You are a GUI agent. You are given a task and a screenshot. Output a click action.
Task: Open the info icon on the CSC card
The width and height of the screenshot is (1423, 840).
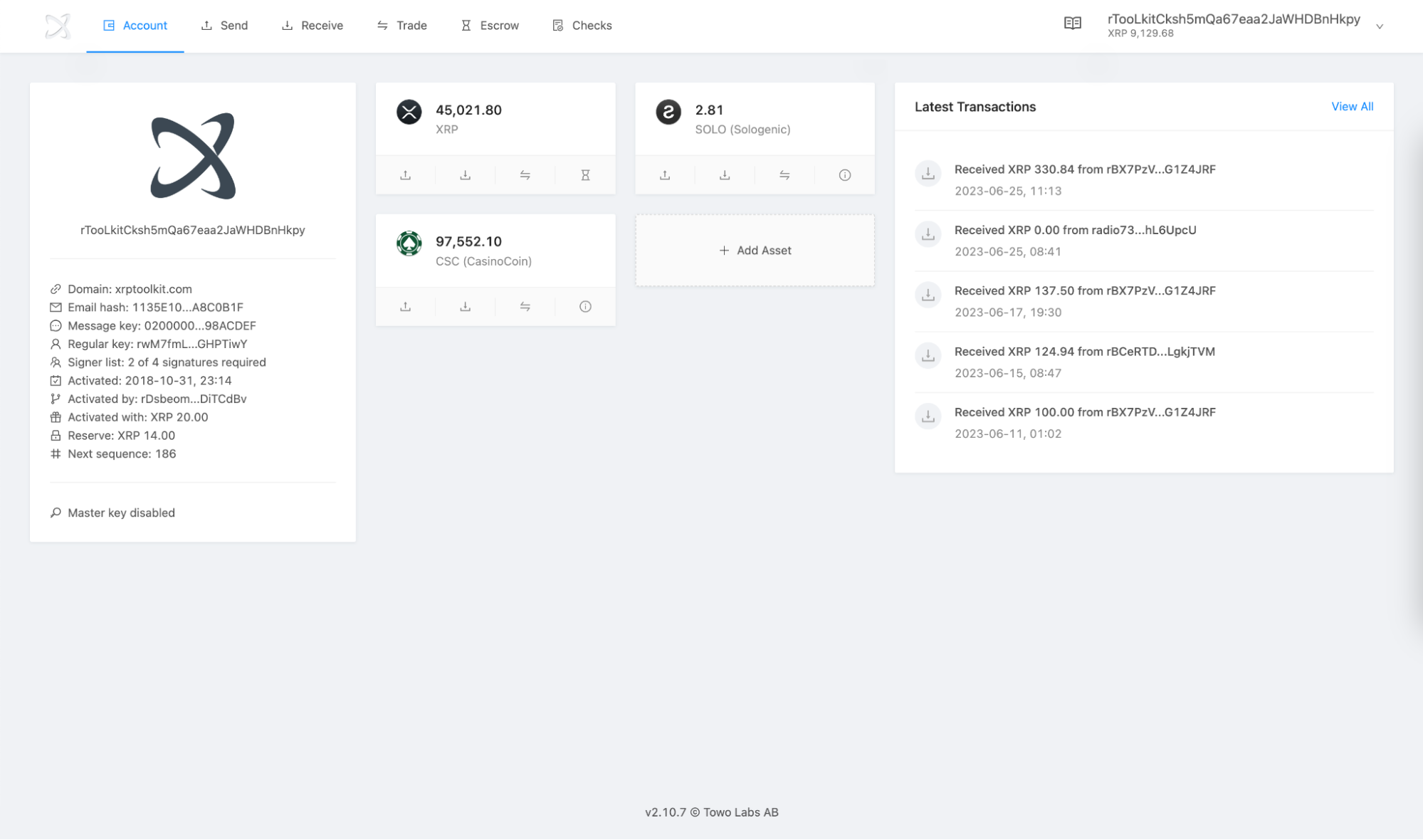[584, 306]
